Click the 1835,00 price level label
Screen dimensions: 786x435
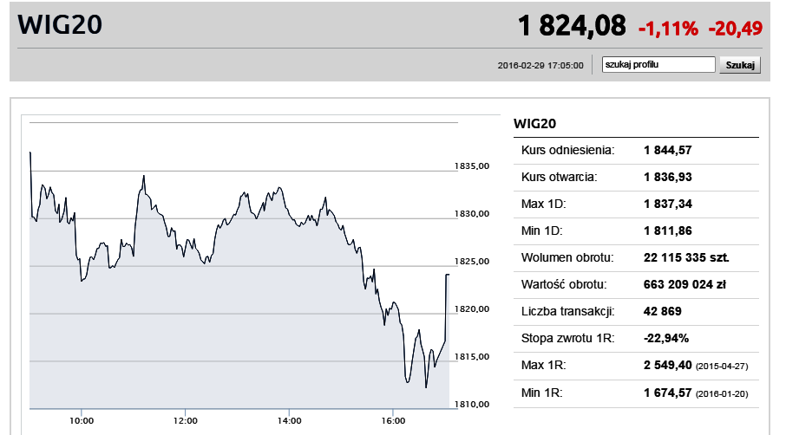pyautogui.click(x=472, y=166)
